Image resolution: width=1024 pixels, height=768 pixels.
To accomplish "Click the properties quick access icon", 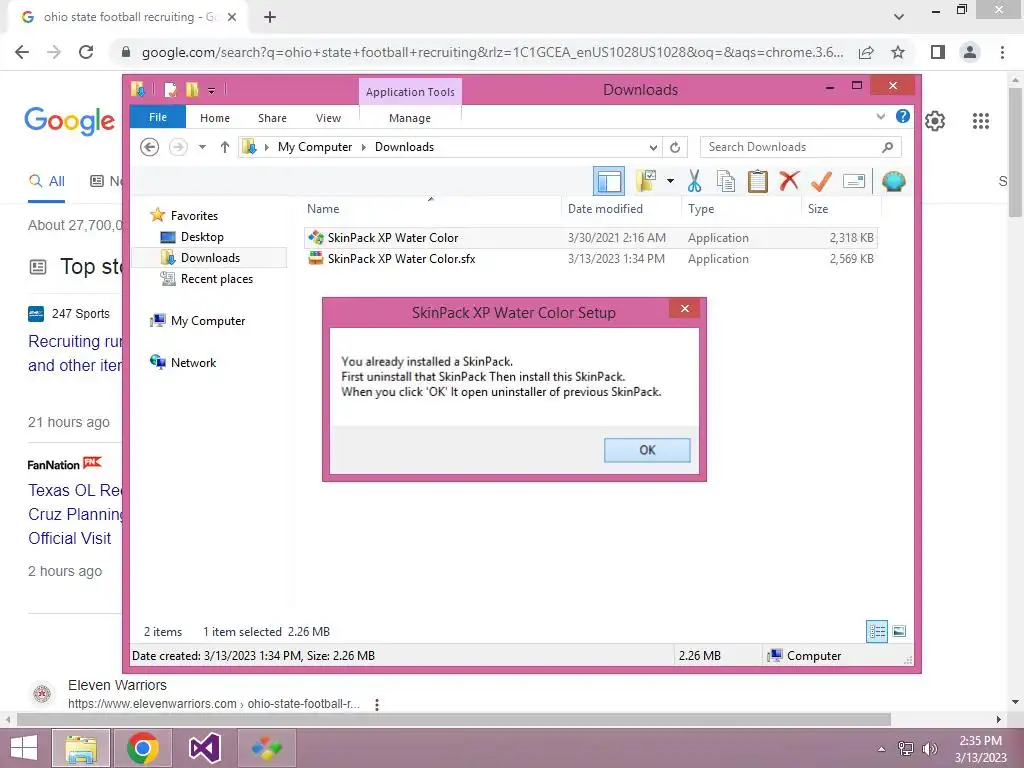I will [x=170, y=89].
